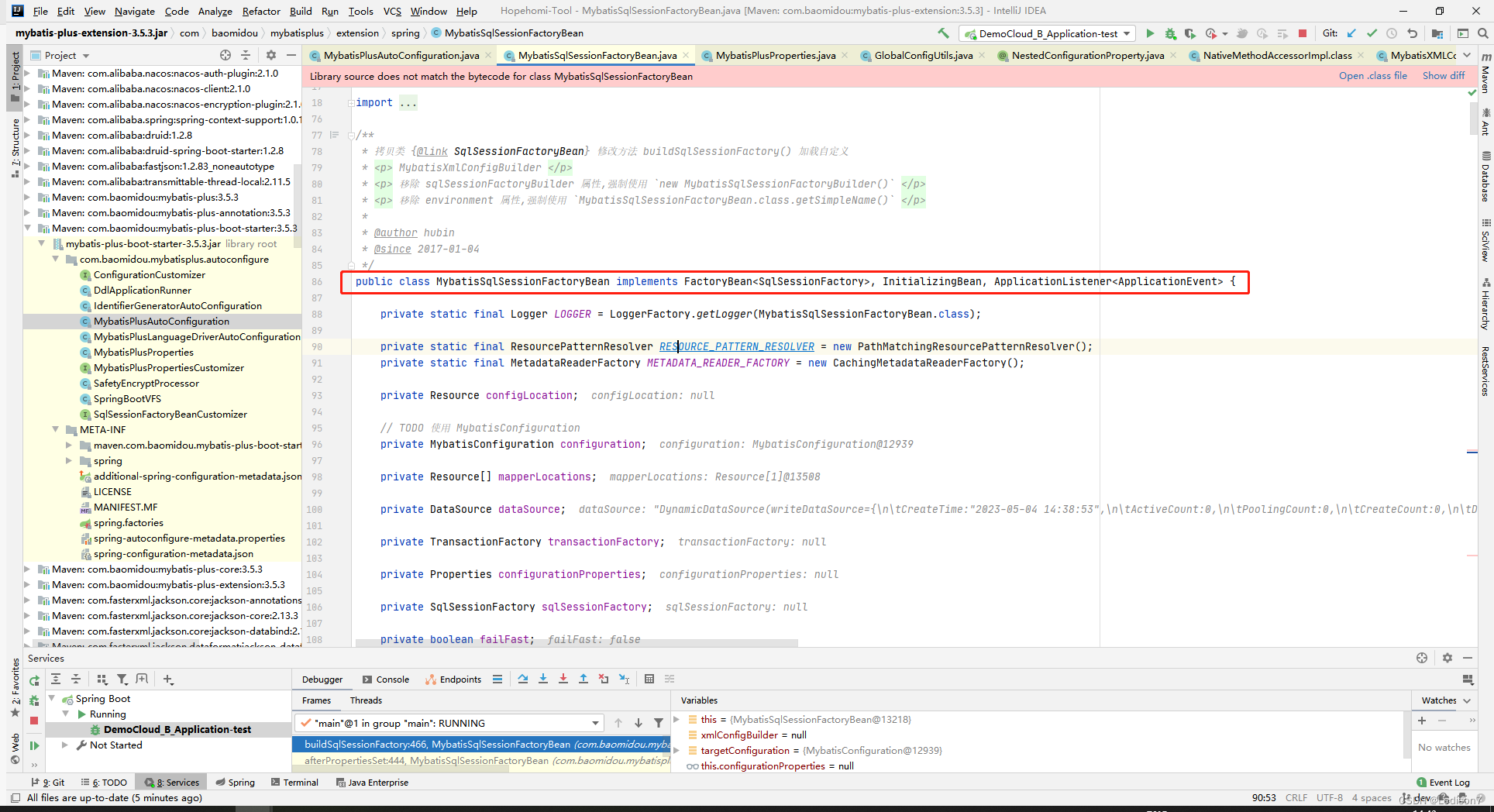Viewport: 1494px width, 812px height.
Task: Click Run to Cursor debugger icon
Action: click(625, 679)
